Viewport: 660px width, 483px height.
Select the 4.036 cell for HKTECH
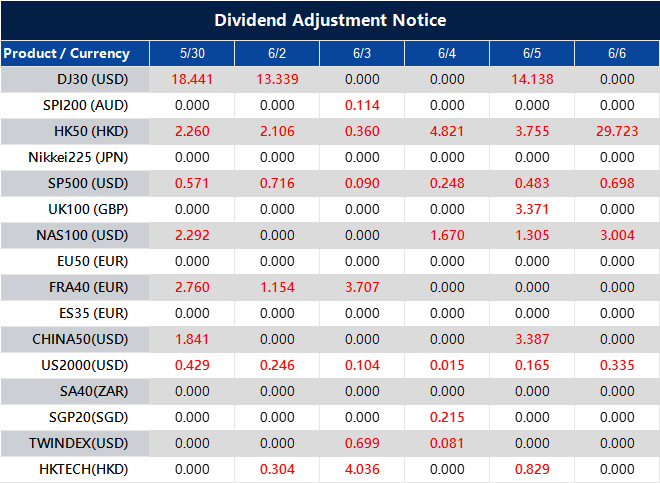[x=362, y=469]
